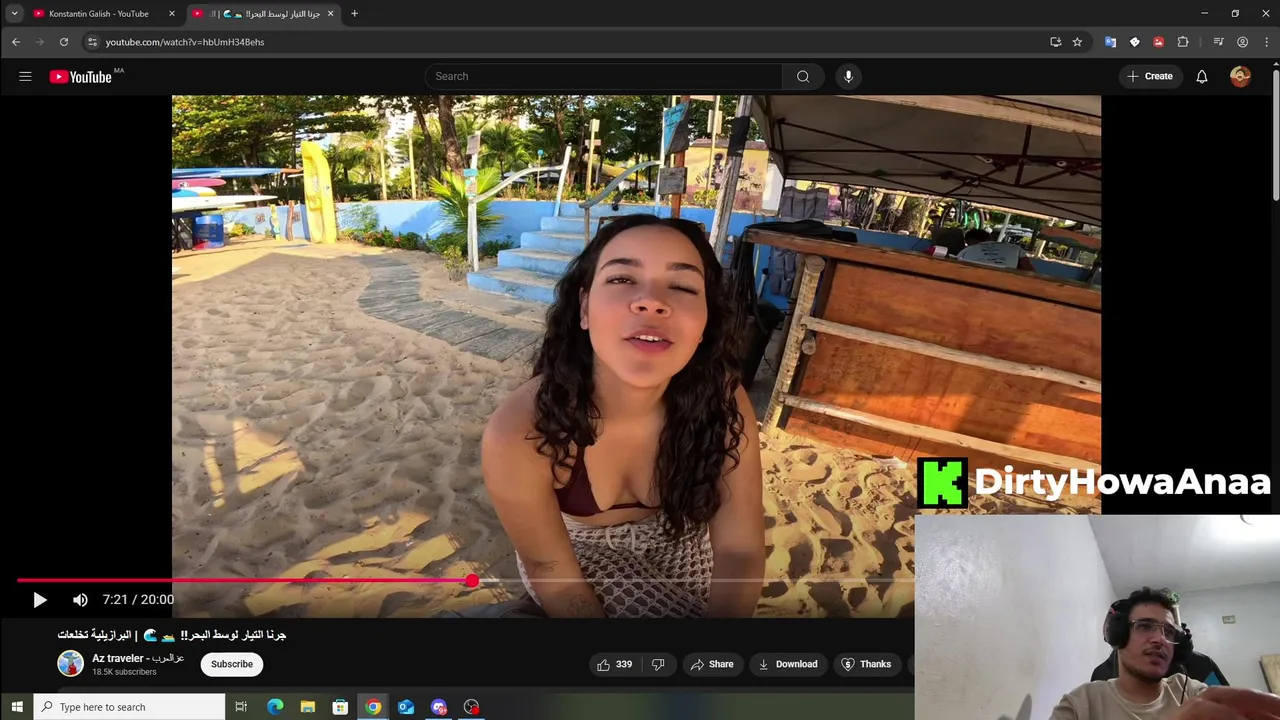Open the red image extension icon
The height and width of the screenshot is (720, 1280).
(x=1158, y=42)
